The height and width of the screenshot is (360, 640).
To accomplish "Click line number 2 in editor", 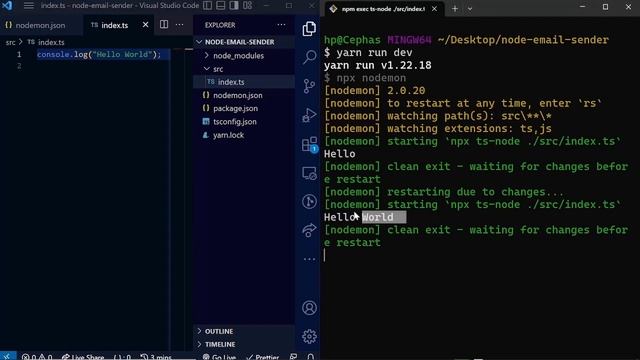I will 19,66.
